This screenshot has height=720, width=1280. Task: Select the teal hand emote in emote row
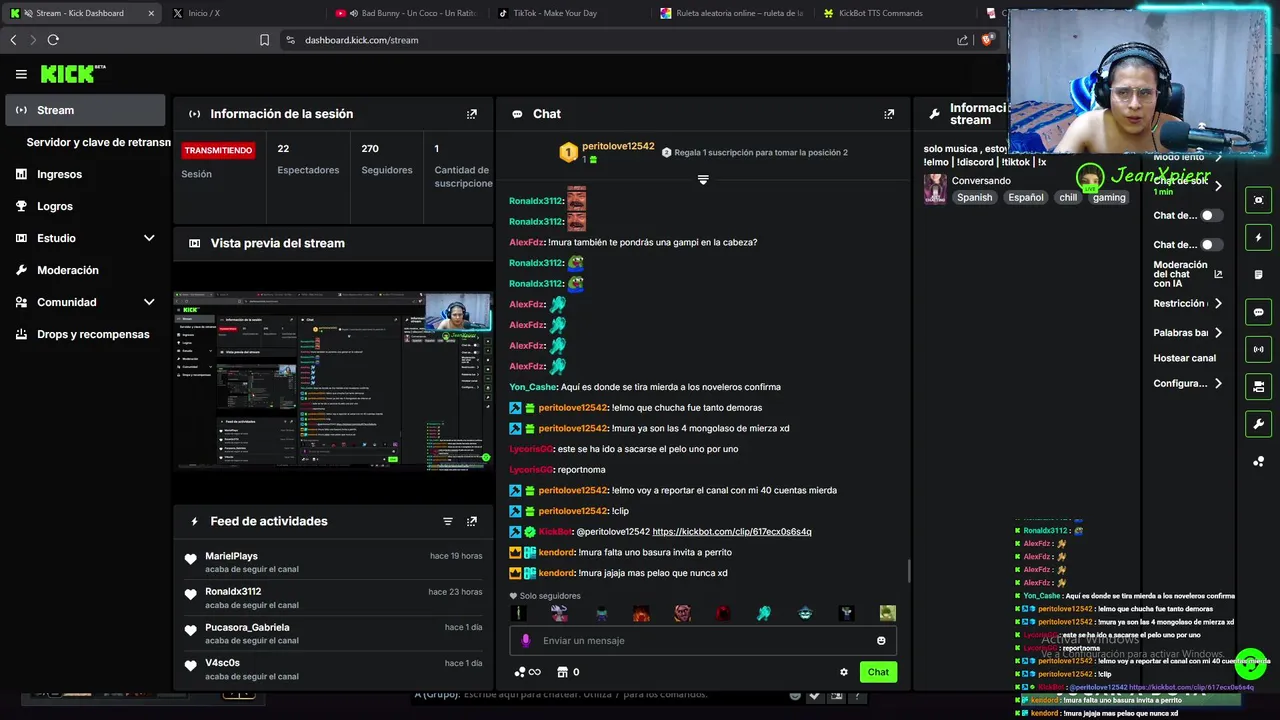coord(764,613)
